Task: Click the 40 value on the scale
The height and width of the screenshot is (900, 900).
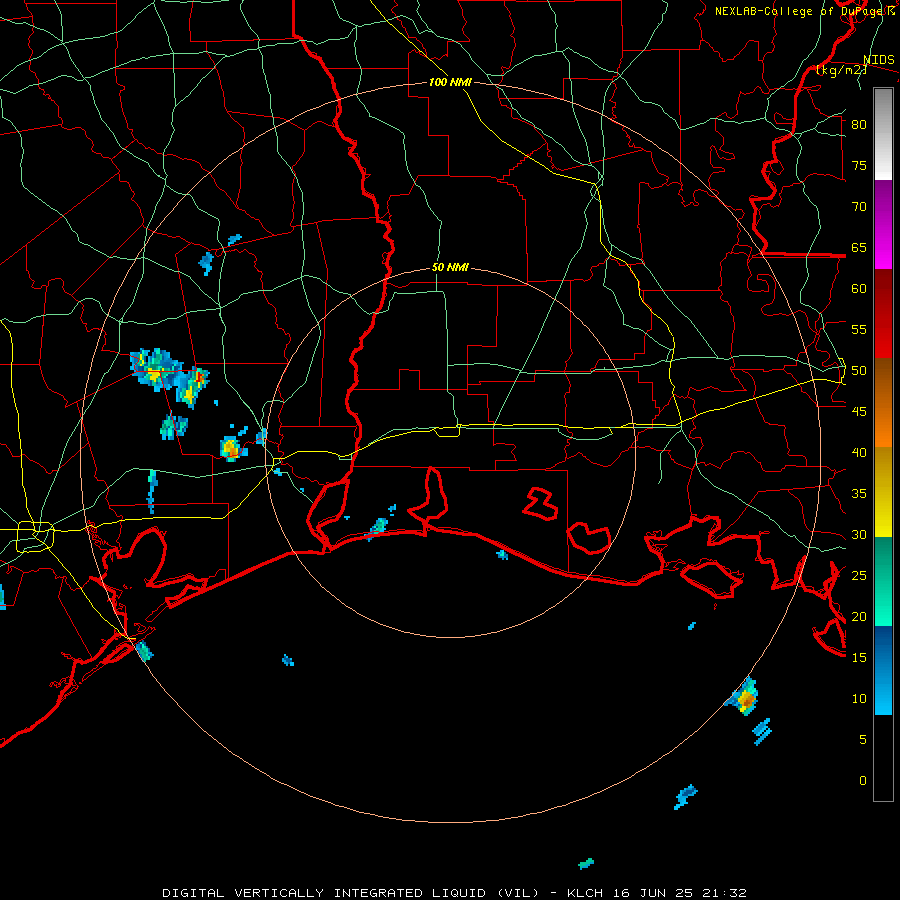Action: [859, 452]
